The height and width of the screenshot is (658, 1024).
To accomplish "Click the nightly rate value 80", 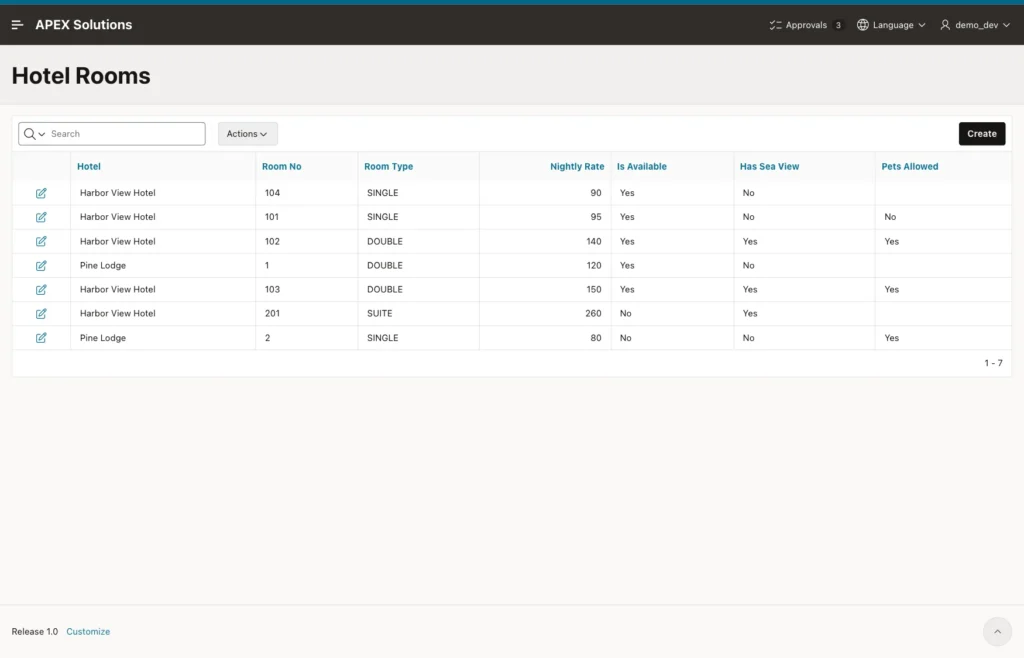I will 596,338.
